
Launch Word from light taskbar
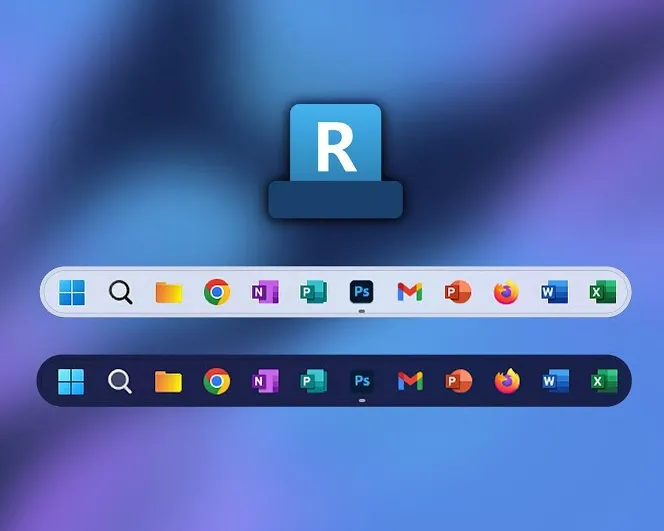tap(554, 292)
